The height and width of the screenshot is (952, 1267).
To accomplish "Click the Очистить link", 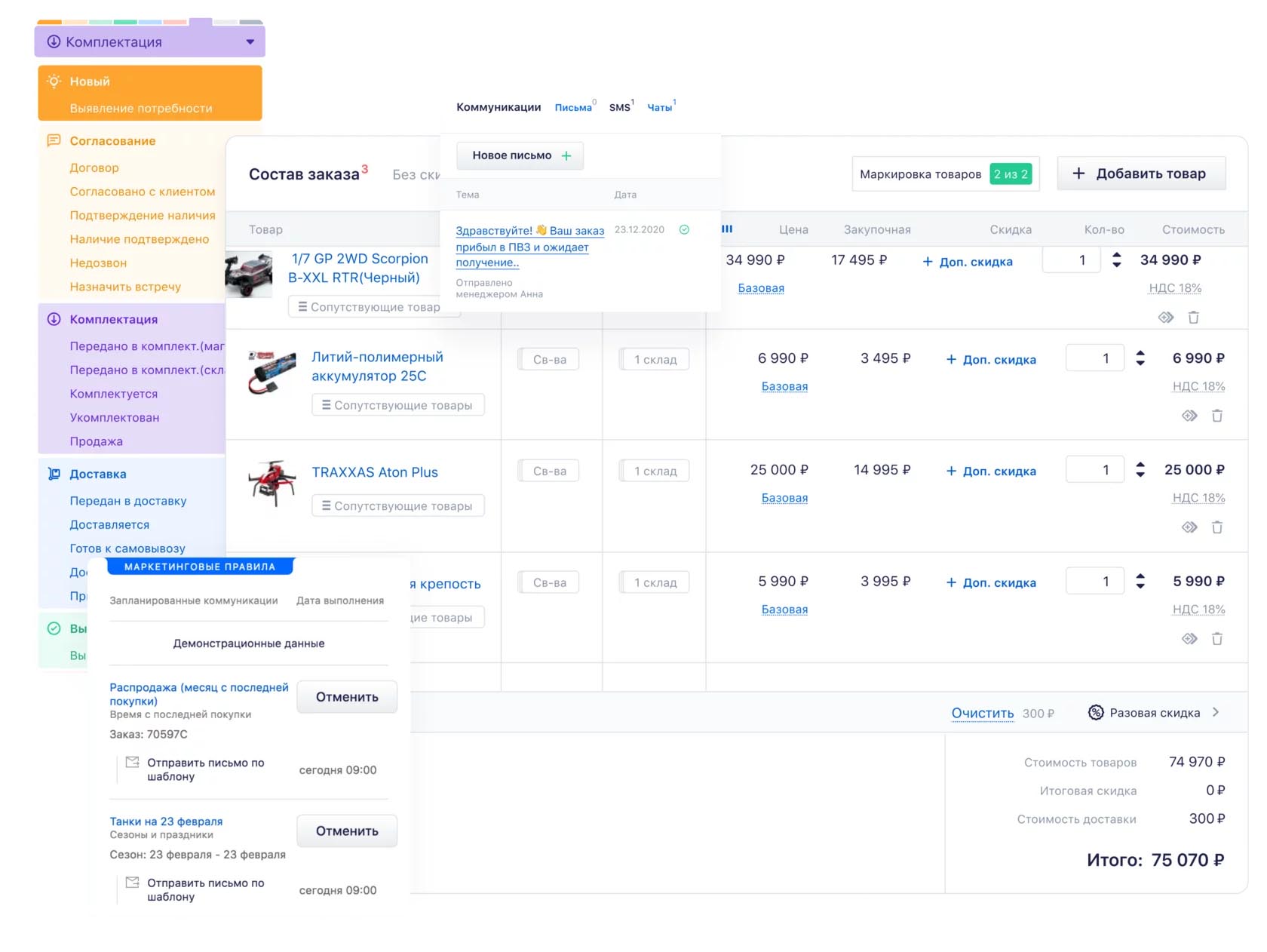I will click(983, 713).
